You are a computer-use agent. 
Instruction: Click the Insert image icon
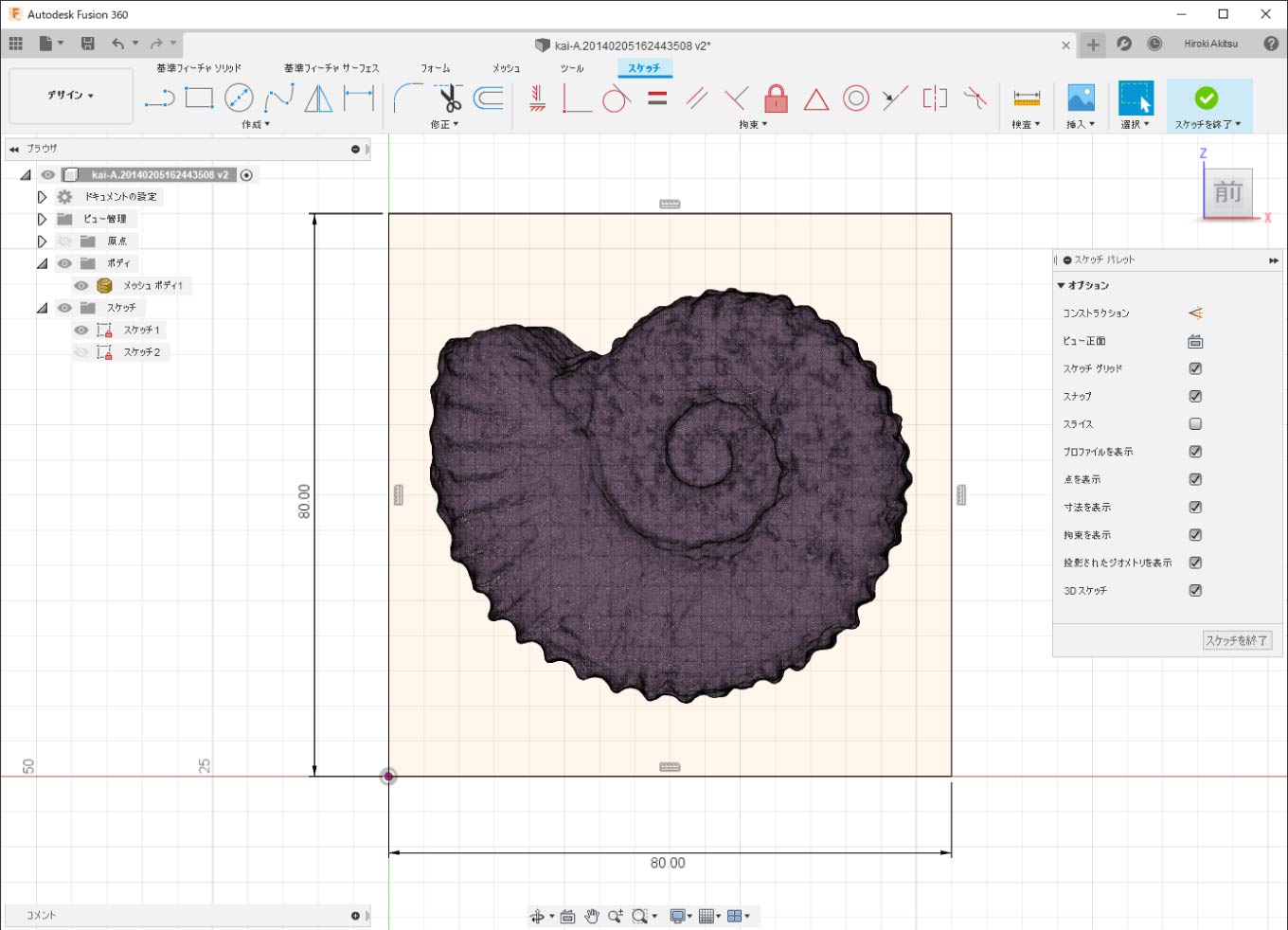[1081, 98]
